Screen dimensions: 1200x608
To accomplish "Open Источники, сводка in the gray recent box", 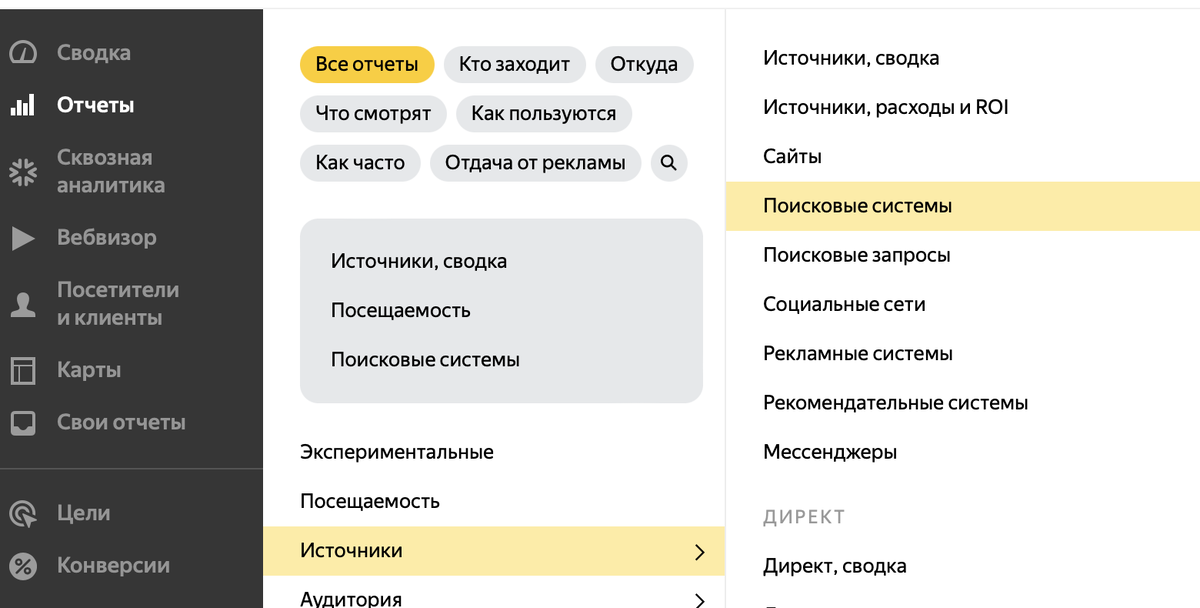I will [419, 262].
